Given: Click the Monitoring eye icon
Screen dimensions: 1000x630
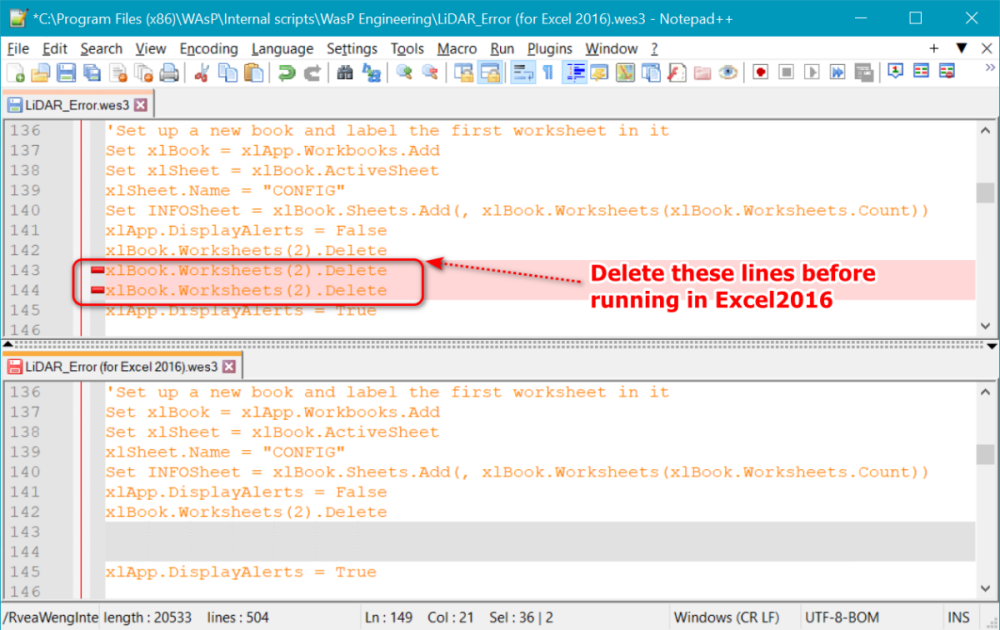Looking at the screenshot, I should pyautogui.click(x=728, y=72).
